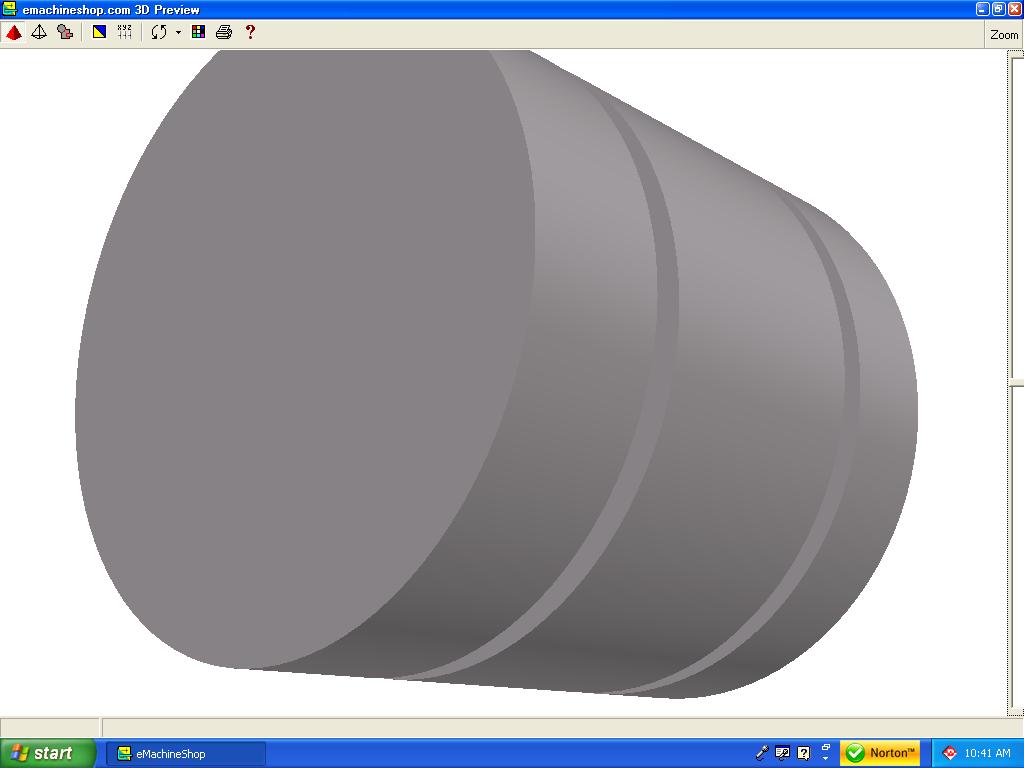Open the window system menu icon in title bar
This screenshot has width=1024, height=768.
(x=9, y=9)
